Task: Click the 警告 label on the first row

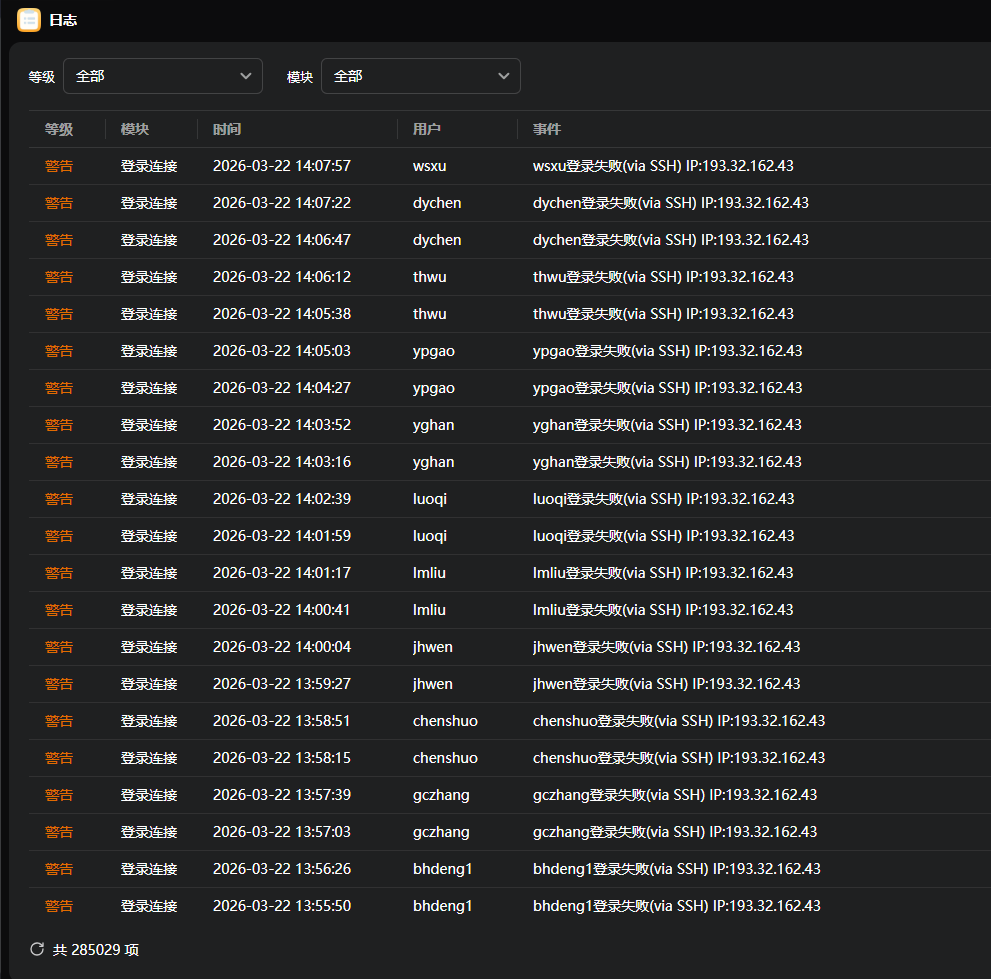Action: tap(59, 166)
